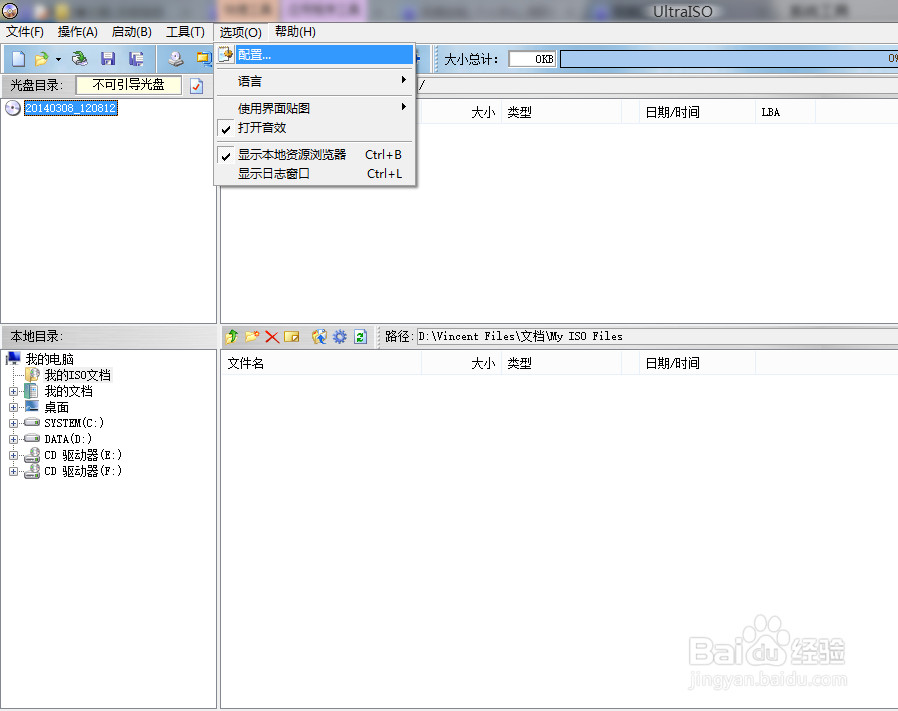The height and width of the screenshot is (711, 898).
Task: Open the 操作(A) menu
Action: click(x=77, y=32)
